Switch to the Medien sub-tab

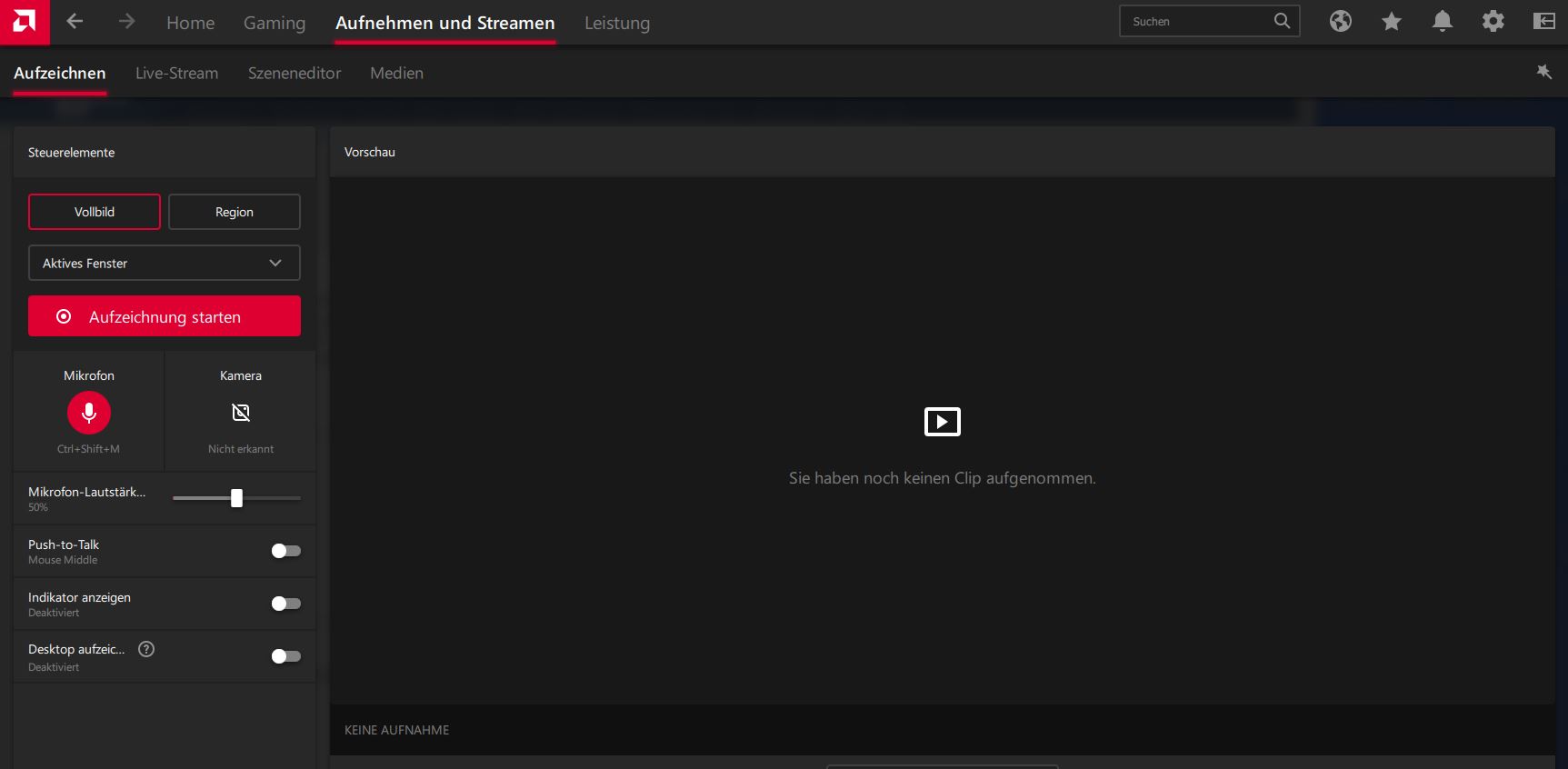click(396, 73)
